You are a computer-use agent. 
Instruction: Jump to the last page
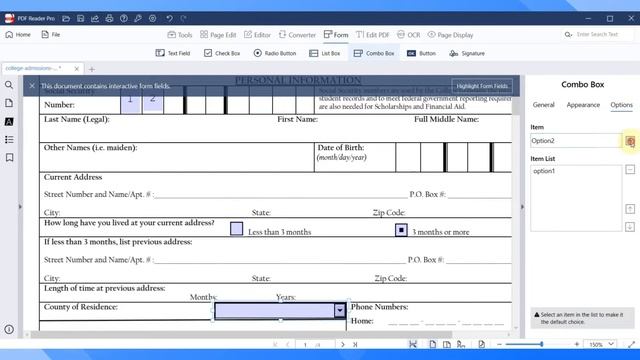tap(355, 344)
